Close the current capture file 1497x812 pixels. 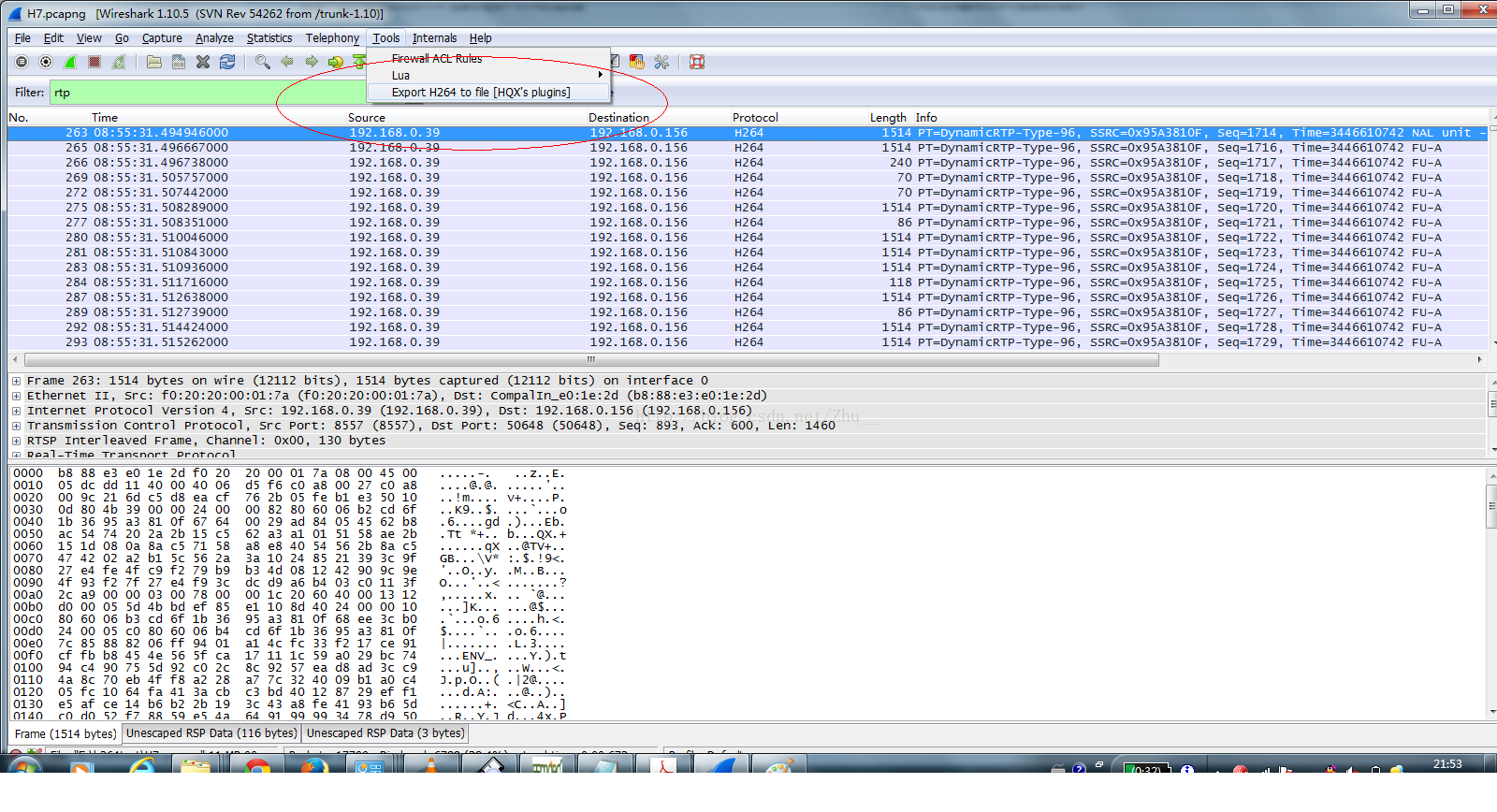coord(203,62)
